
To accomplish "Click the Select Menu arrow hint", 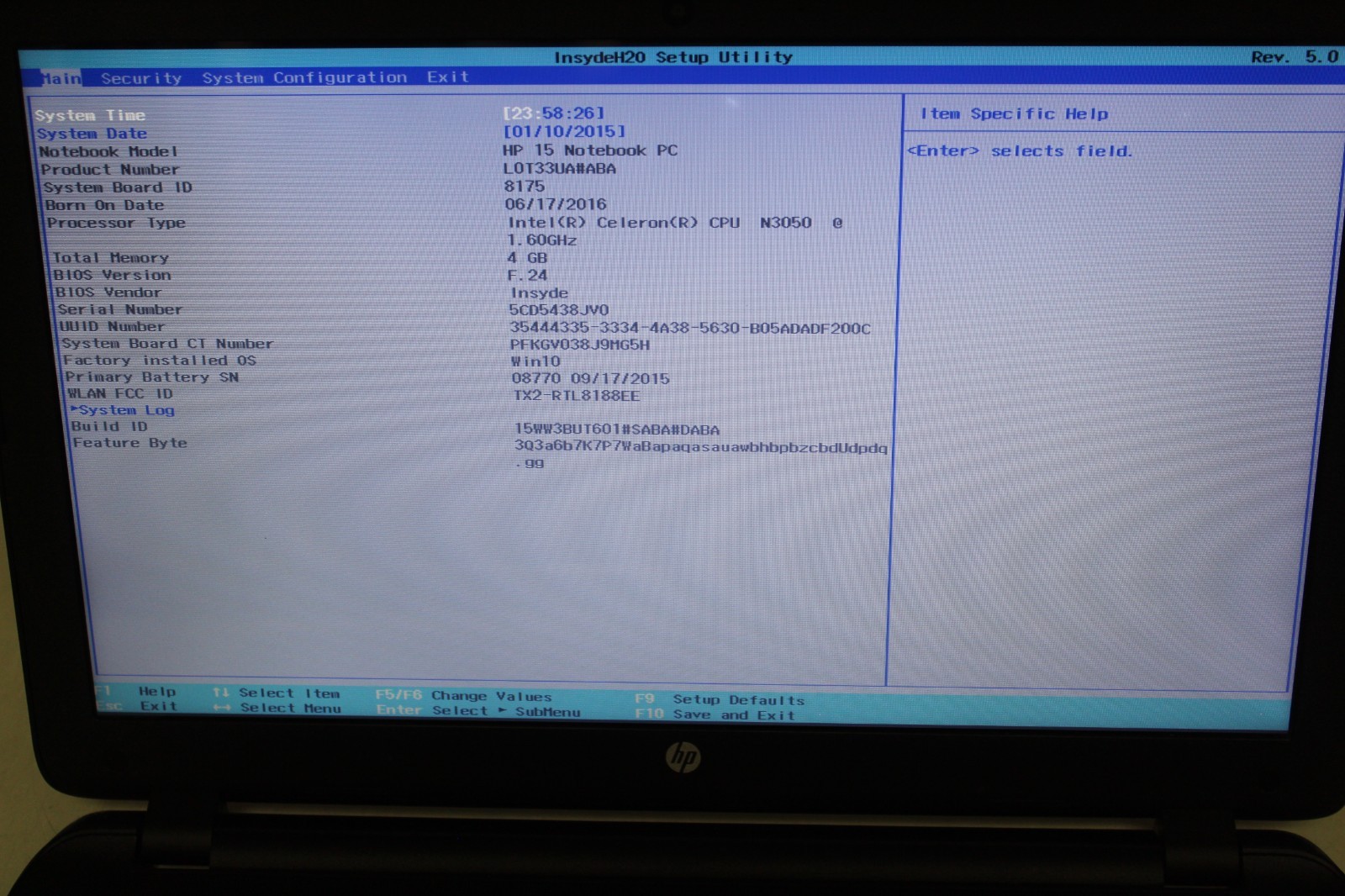I will pyautogui.click(x=277, y=709).
